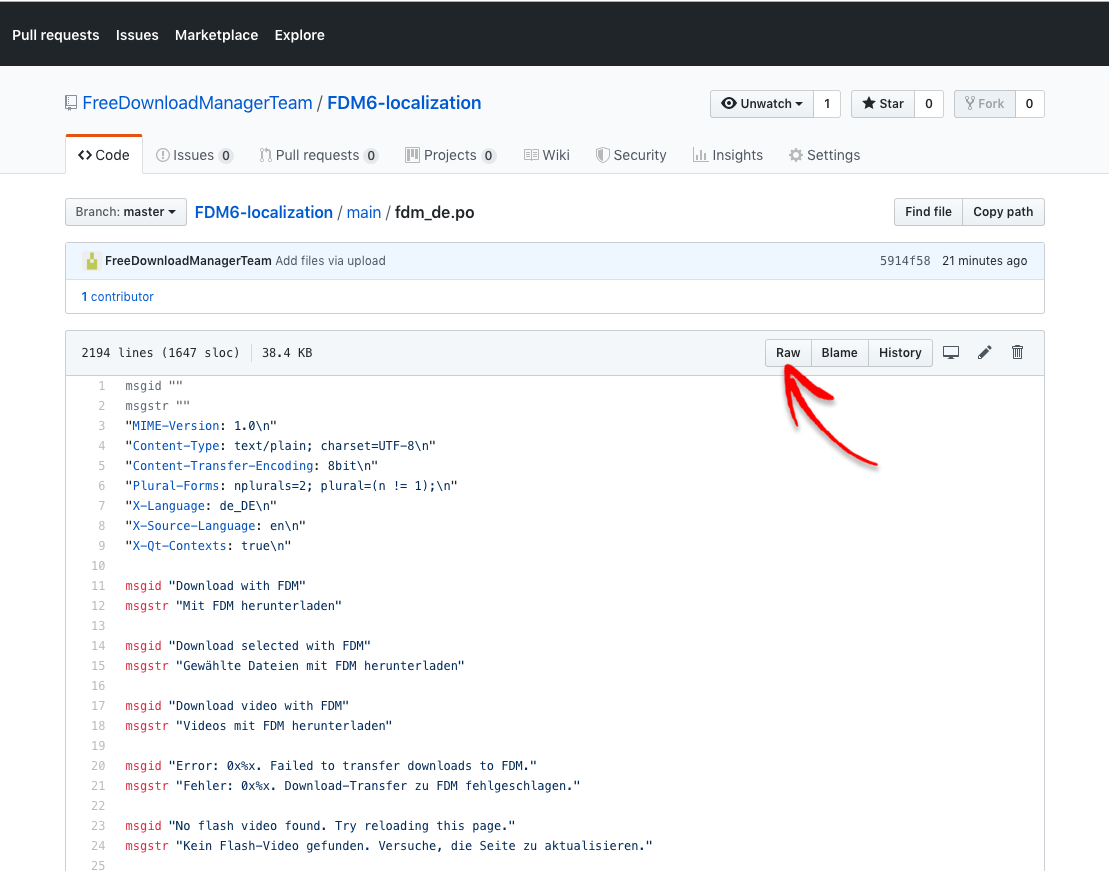Click the Copy path button
1109x871 pixels.
click(1003, 212)
